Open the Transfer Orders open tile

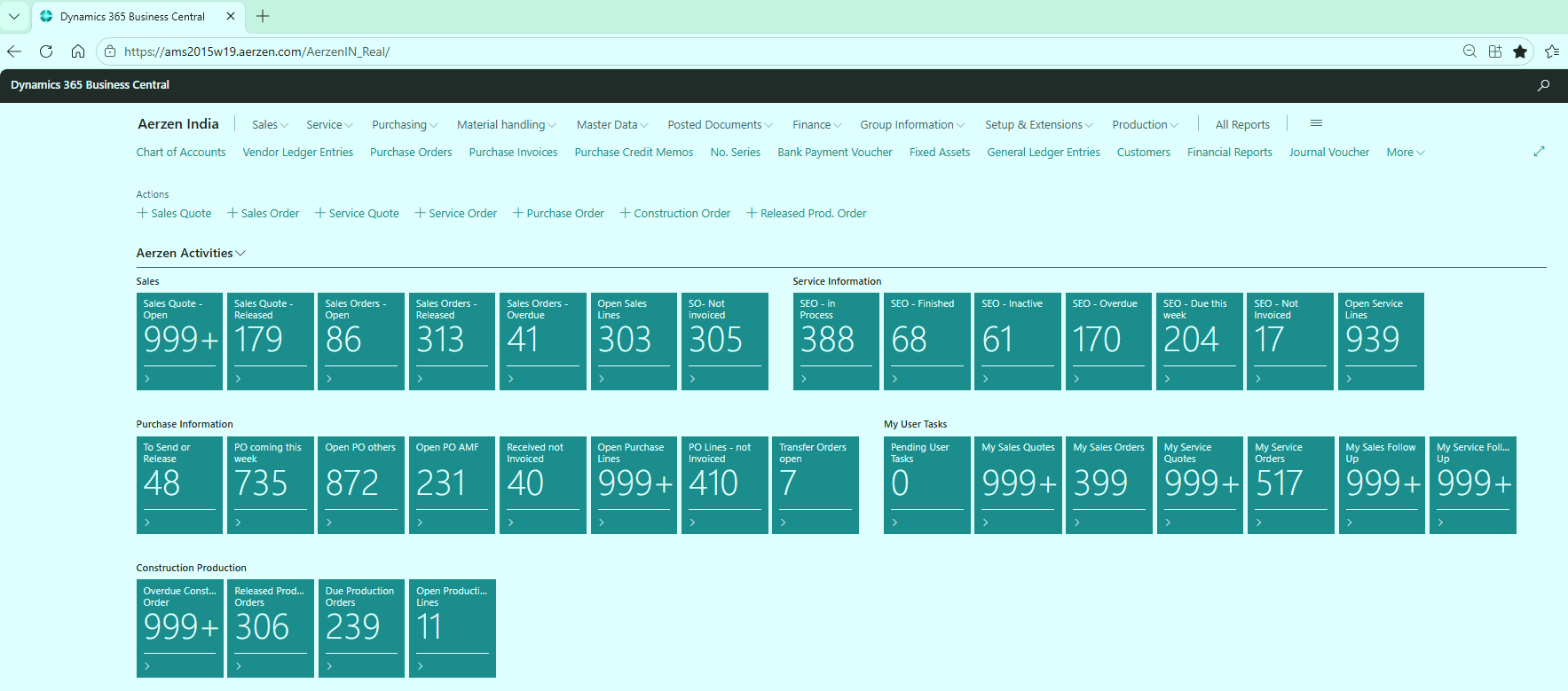pos(816,485)
